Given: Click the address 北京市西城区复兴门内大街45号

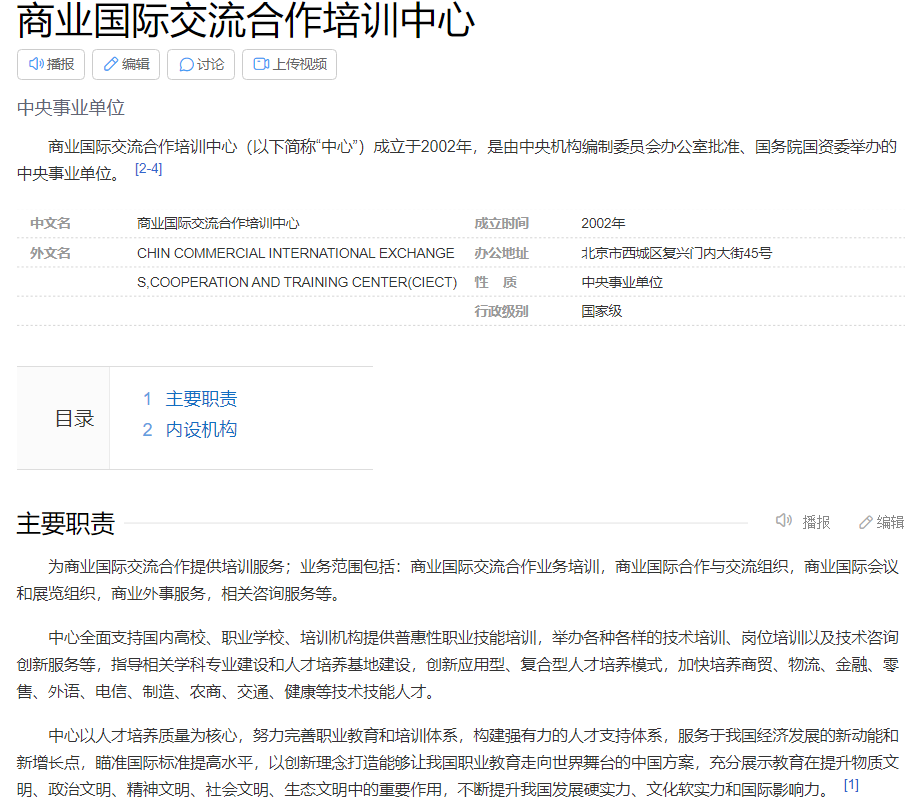Looking at the screenshot, I should point(676,253).
